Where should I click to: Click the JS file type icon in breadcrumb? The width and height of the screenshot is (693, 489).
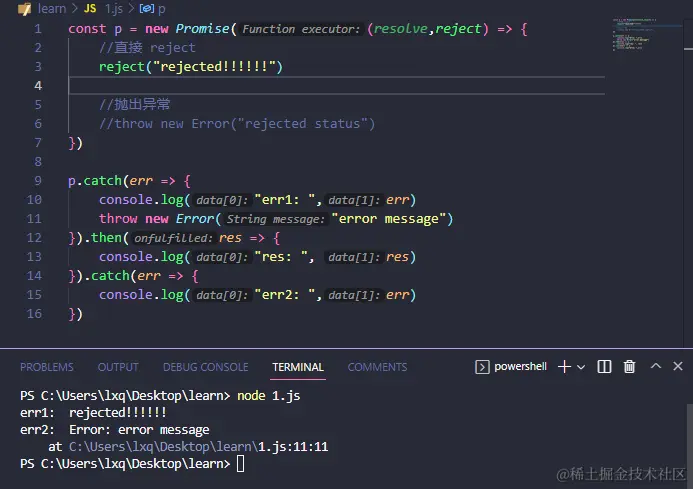pyautogui.click(x=90, y=8)
